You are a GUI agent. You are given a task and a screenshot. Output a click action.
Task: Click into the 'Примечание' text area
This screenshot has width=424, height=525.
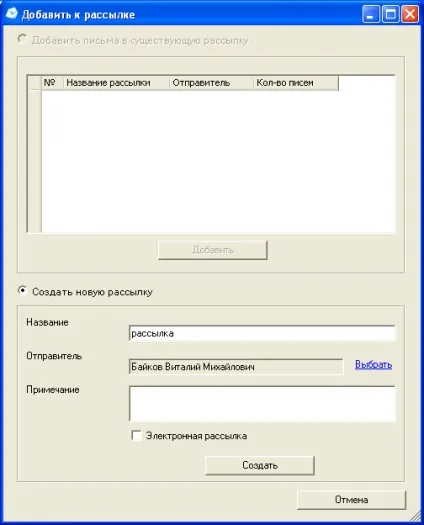click(262, 403)
